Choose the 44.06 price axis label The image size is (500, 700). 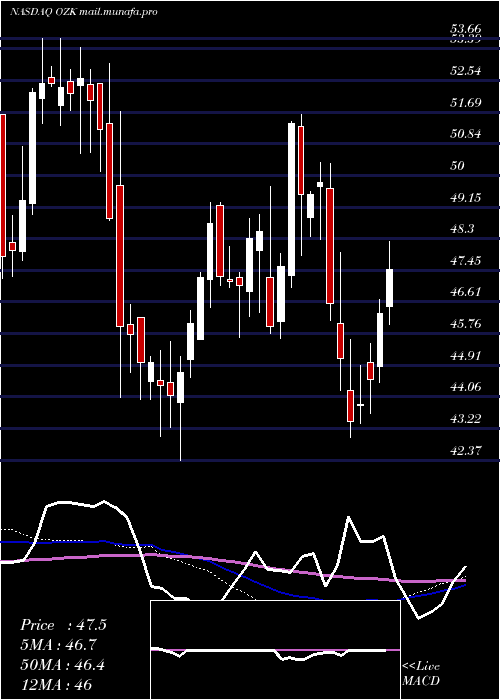pos(466,387)
